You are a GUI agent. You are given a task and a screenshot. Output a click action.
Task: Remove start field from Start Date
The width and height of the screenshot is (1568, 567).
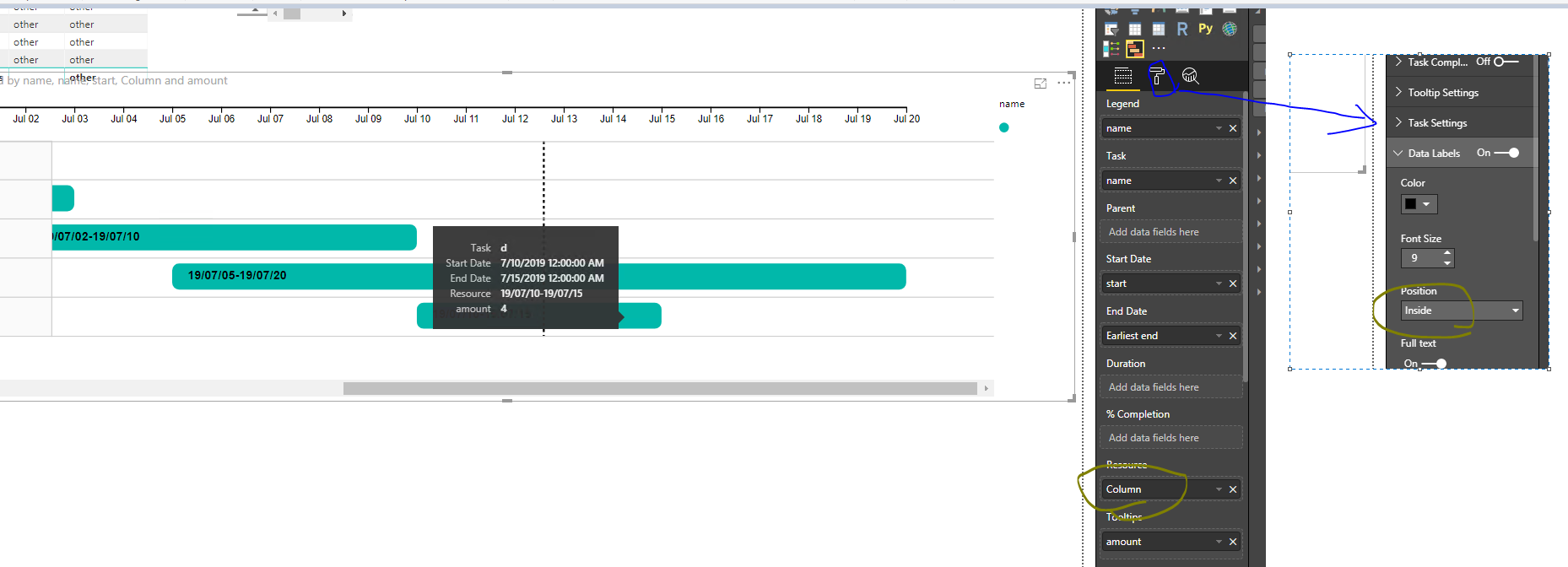[1233, 283]
